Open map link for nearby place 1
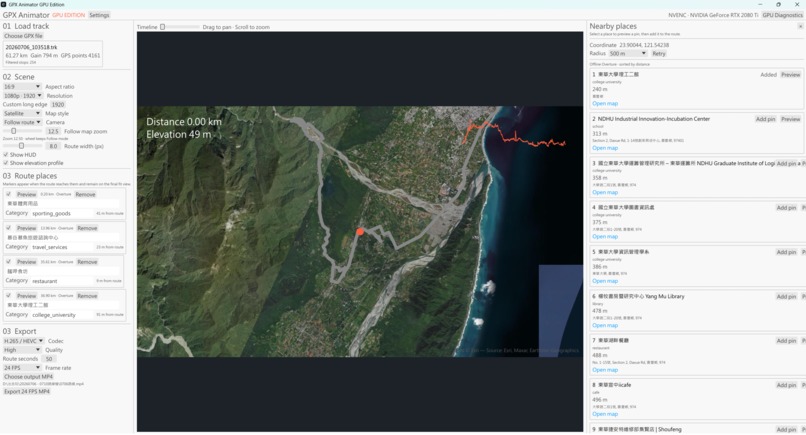This screenshot has height=435, width=806. coord(605,103)
